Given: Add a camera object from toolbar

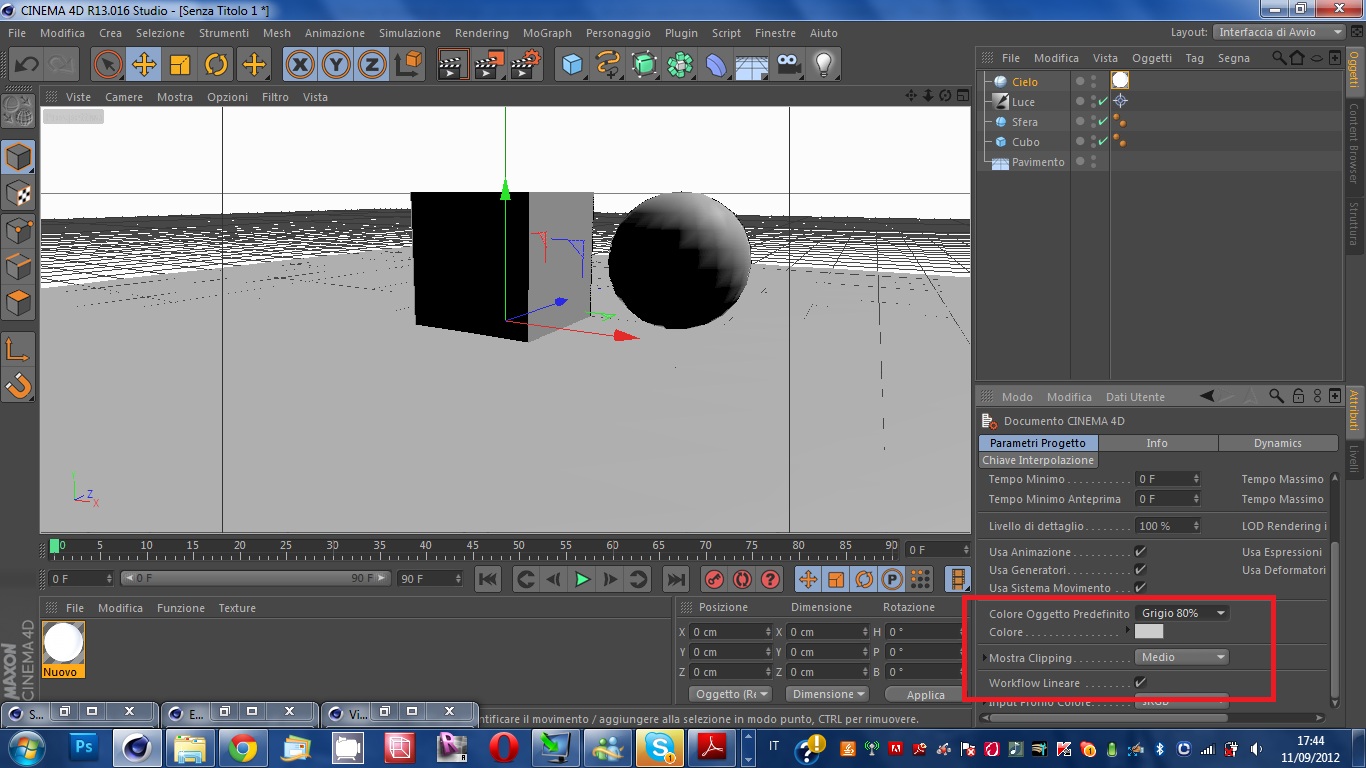Looking at the screenshot, I should (x=788, y=65).
